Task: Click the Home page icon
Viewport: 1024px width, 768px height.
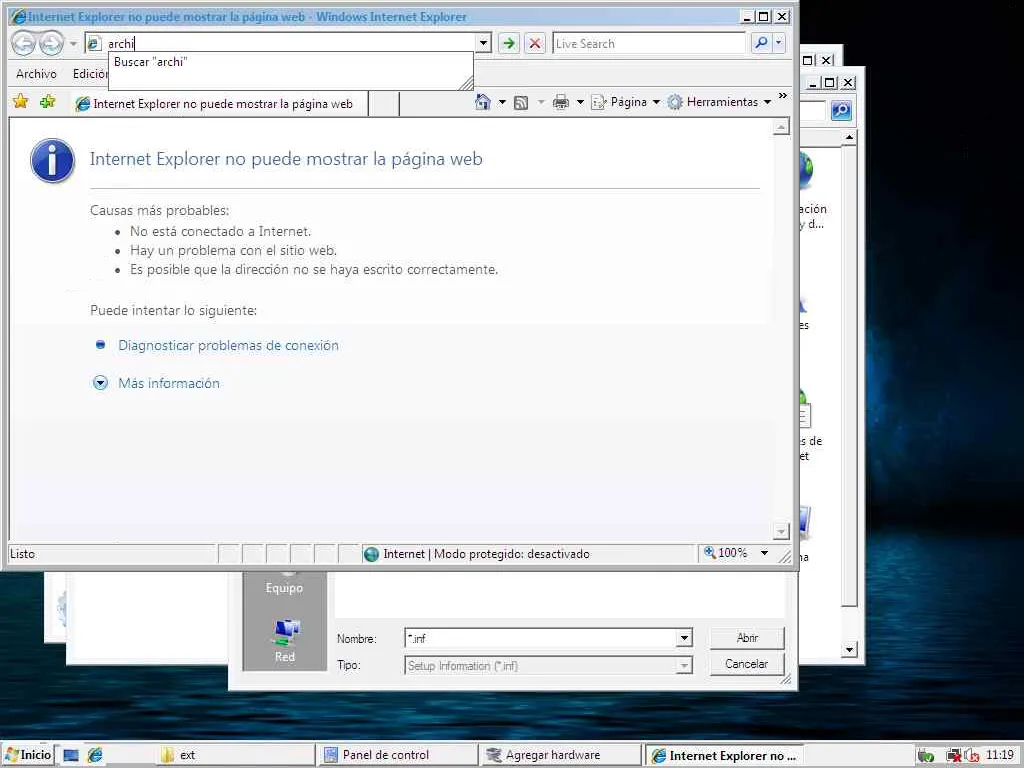Action: tap(483, 102)
